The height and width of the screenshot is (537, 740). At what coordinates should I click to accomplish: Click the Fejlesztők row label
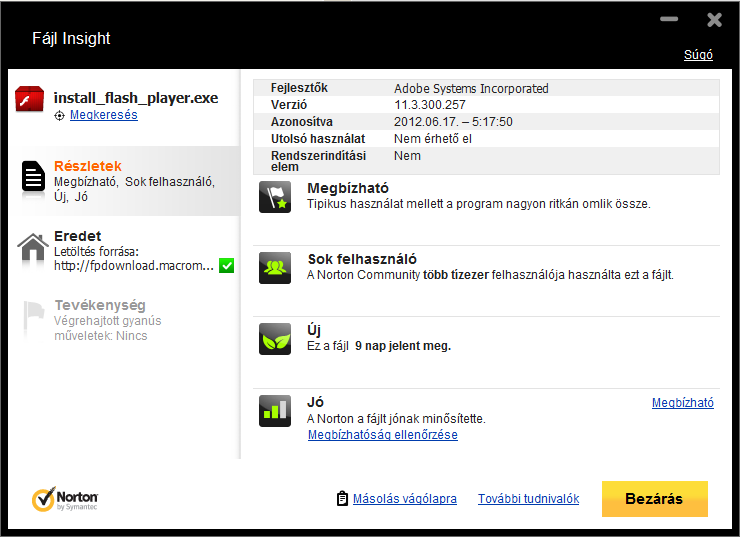[x=299, y=88]
